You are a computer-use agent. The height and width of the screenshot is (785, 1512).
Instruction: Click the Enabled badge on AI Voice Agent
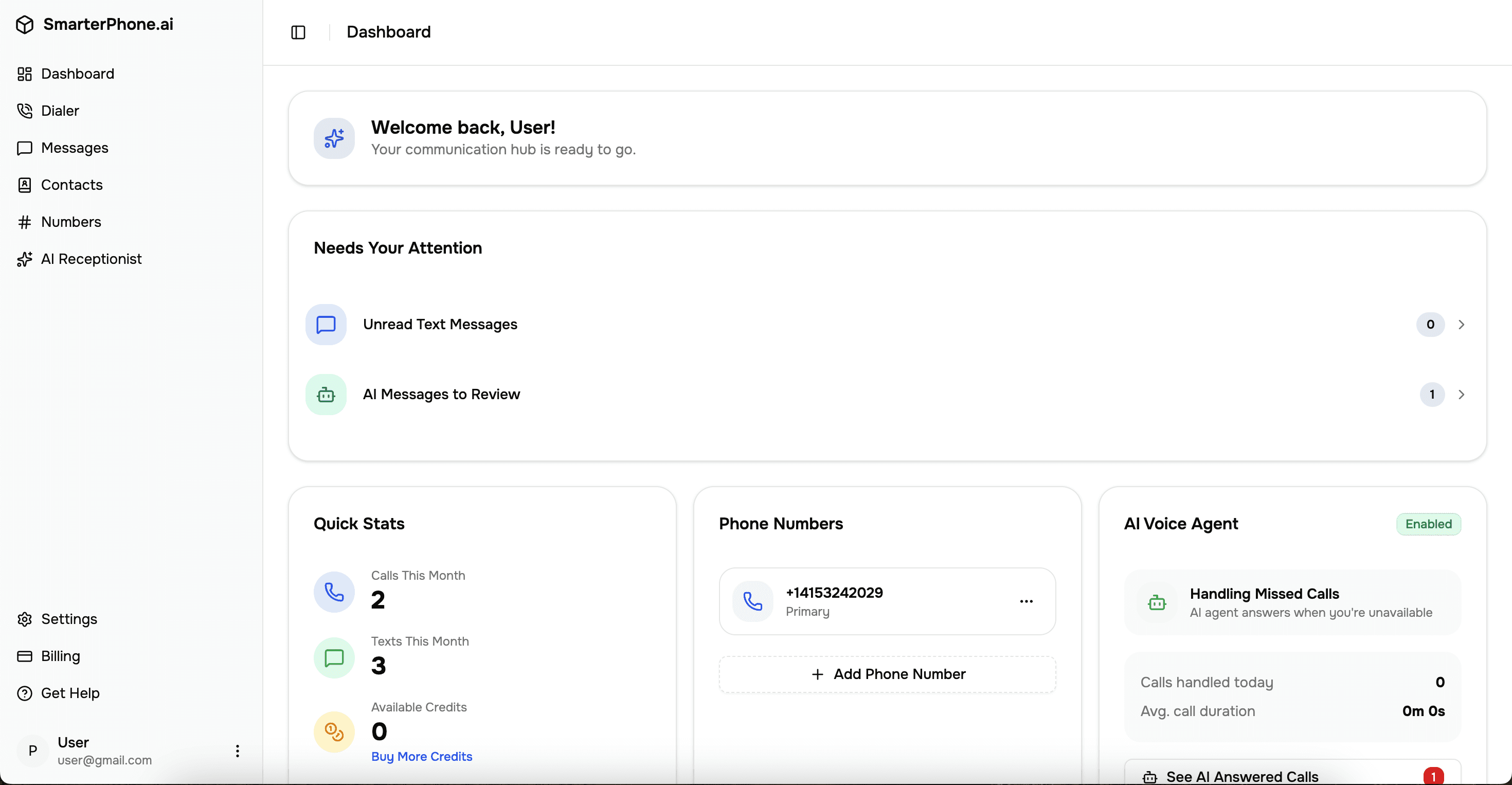point(1428,524)
